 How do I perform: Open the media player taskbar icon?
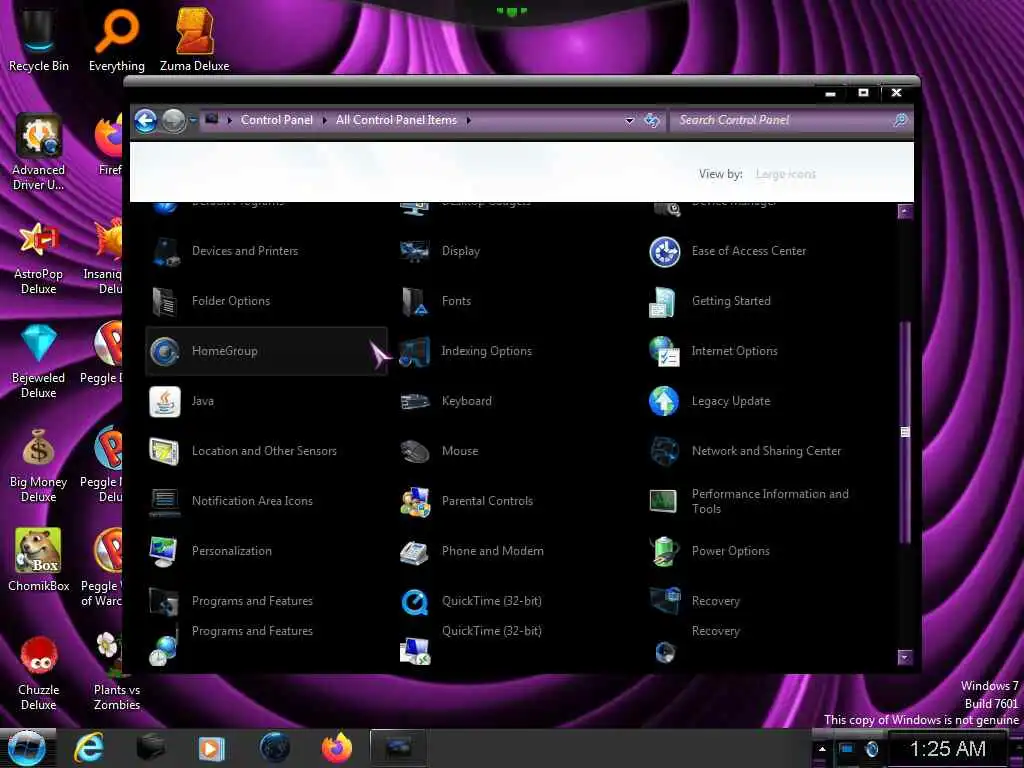coord(211,748)
